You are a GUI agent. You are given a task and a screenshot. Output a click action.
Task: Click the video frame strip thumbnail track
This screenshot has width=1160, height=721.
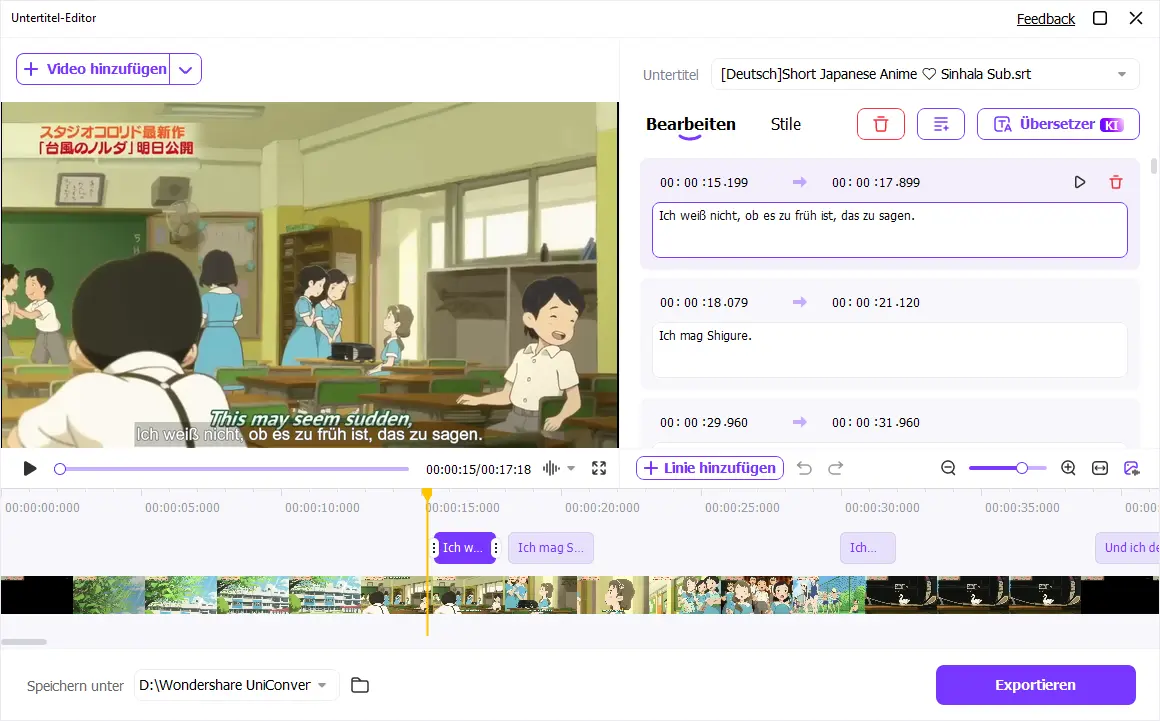[580, 595]
